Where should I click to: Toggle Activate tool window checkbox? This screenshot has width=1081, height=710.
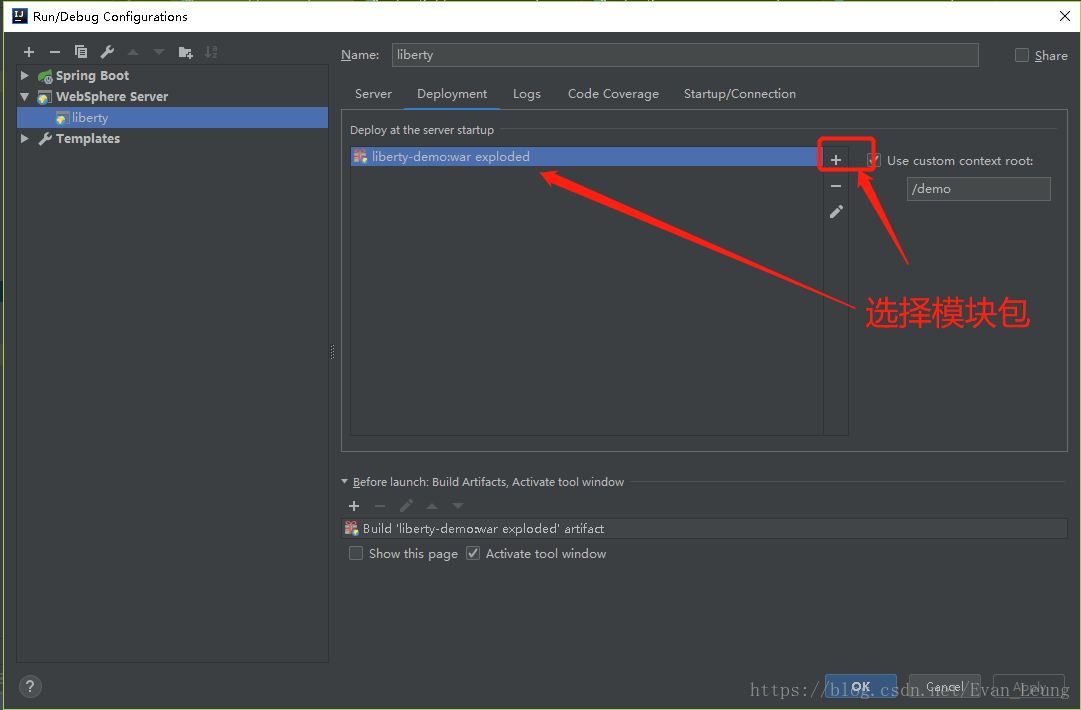473,554
